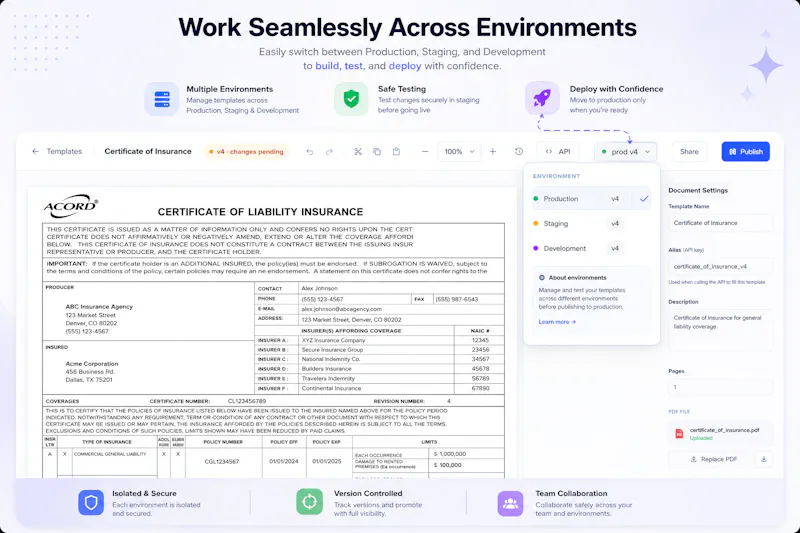Click the Safe Testing shield icon
Viewport: 800px width, 533px height.
pos(351,99)
